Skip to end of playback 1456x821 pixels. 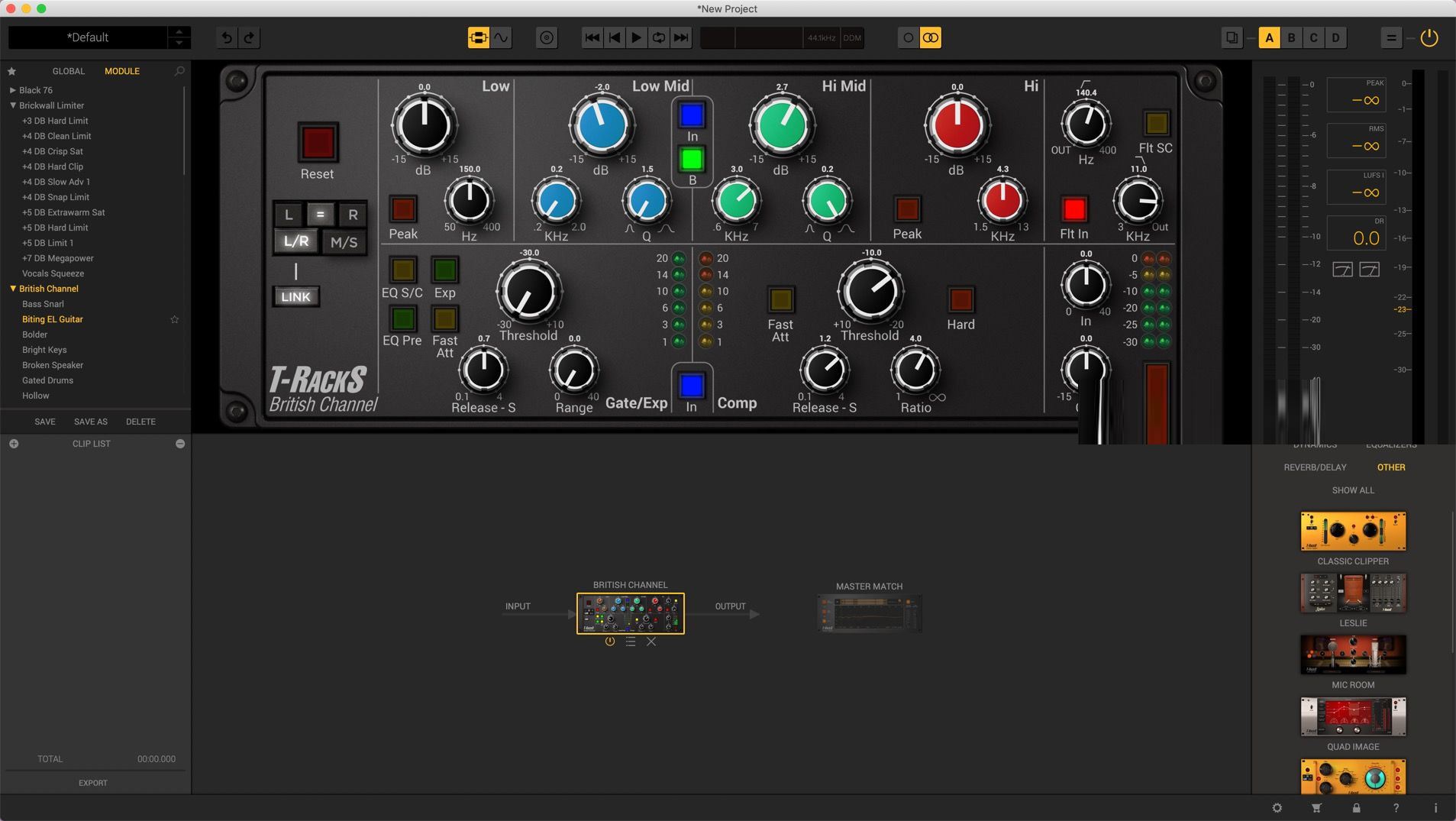point(681,37)
